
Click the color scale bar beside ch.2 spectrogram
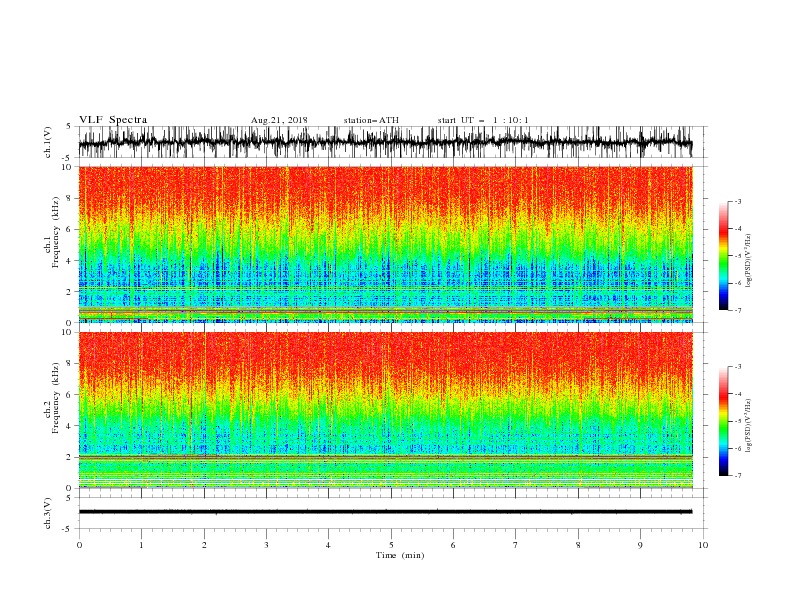pos(723,421)
